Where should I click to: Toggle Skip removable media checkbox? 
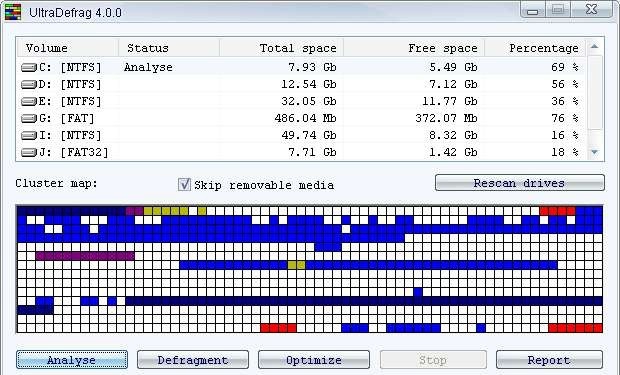tap(184, 184)
